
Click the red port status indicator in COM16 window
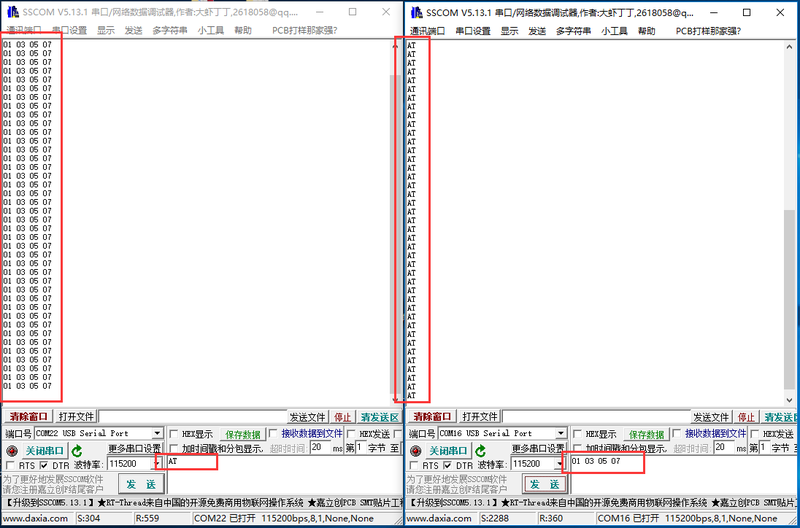(x=415, y=451)
